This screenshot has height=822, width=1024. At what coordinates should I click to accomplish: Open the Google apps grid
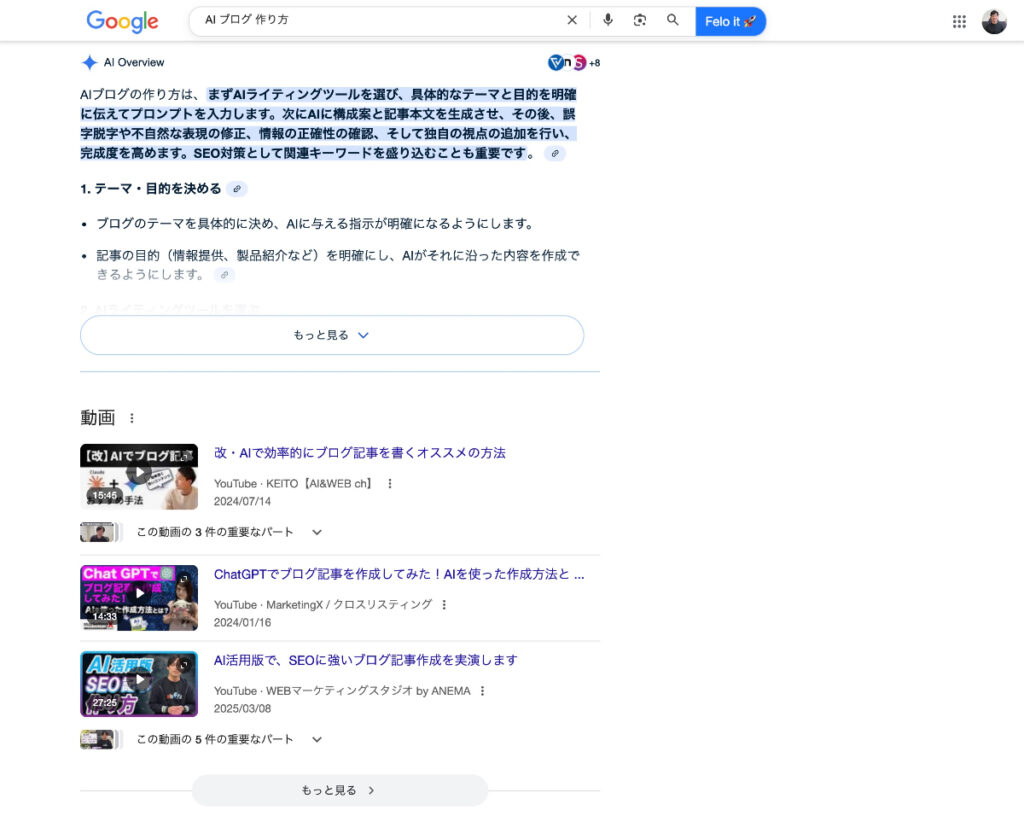(x=959, y=21)
